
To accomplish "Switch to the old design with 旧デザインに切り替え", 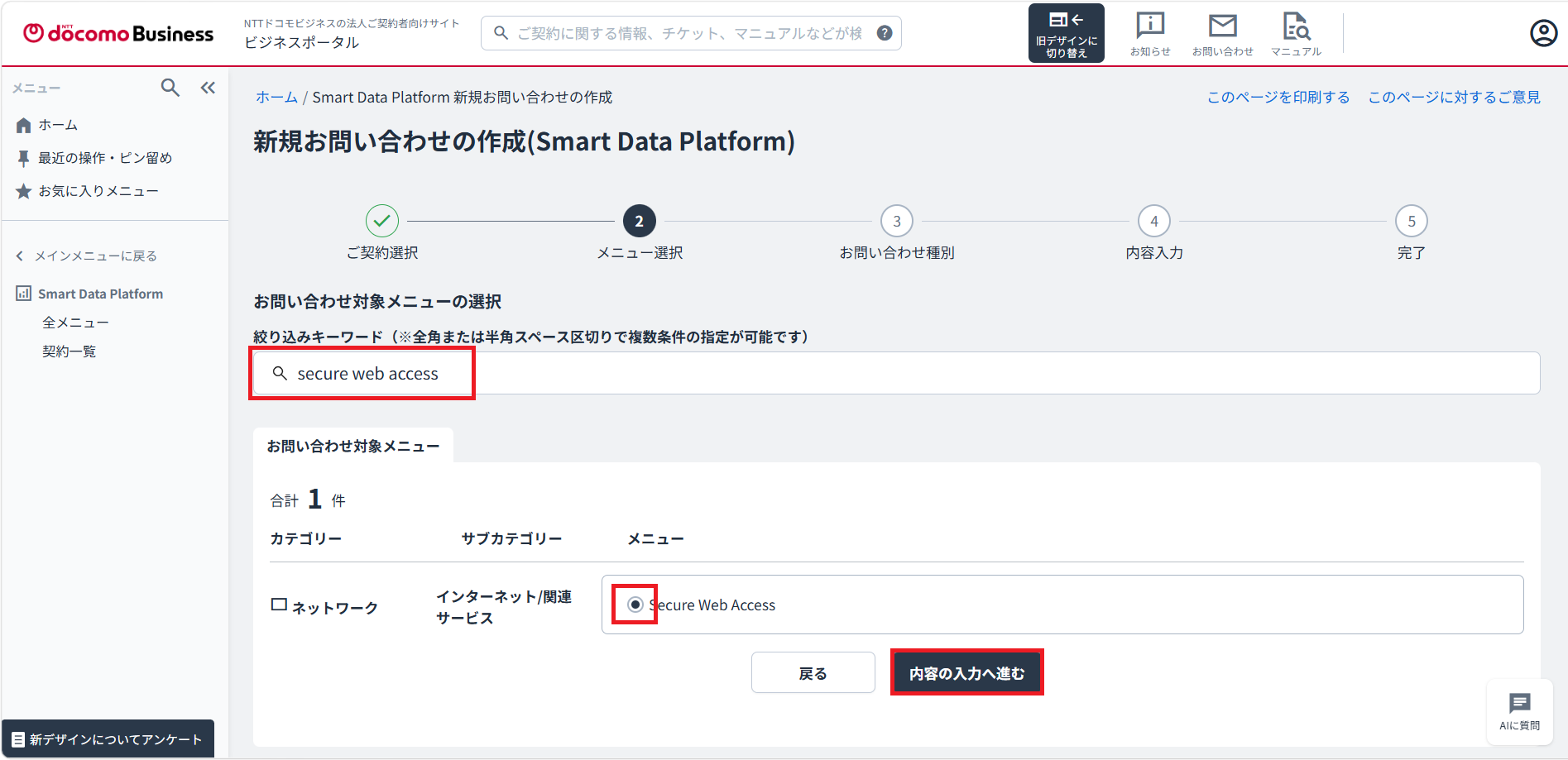I will [x=1066, y=33].
